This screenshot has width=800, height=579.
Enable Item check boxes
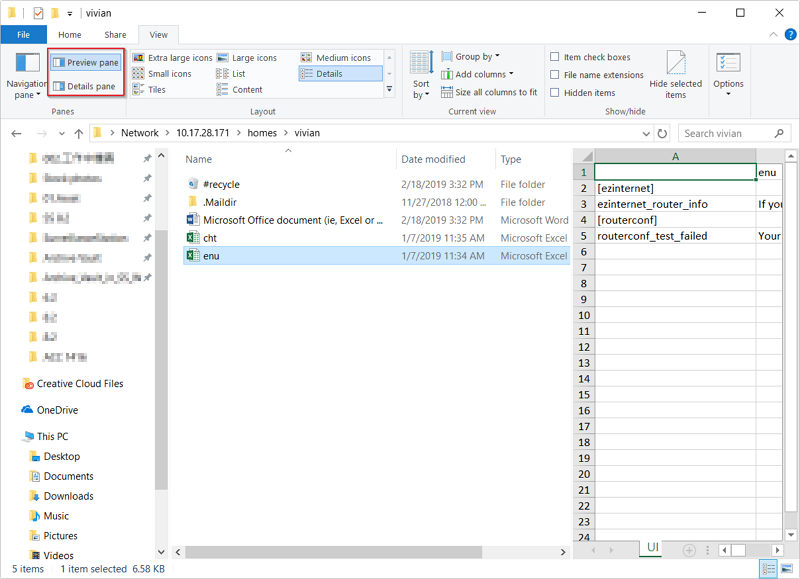pos(555,57)
